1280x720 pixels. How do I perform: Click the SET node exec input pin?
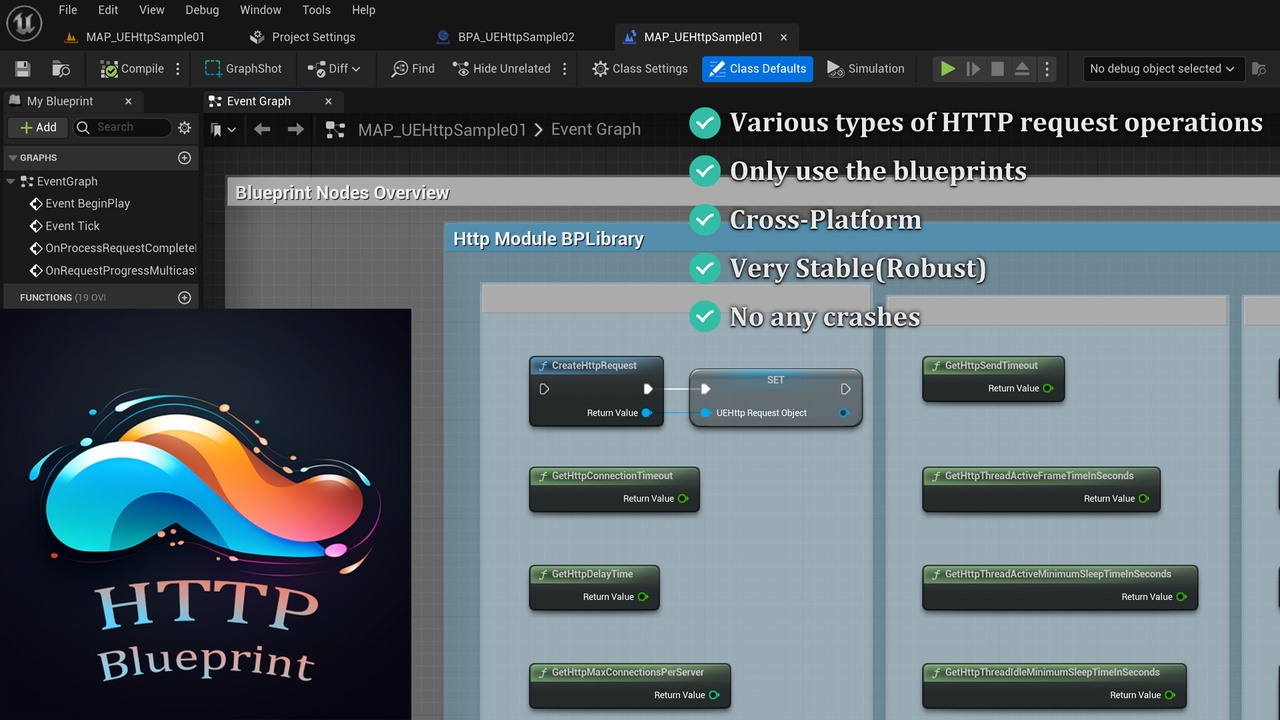705,389
